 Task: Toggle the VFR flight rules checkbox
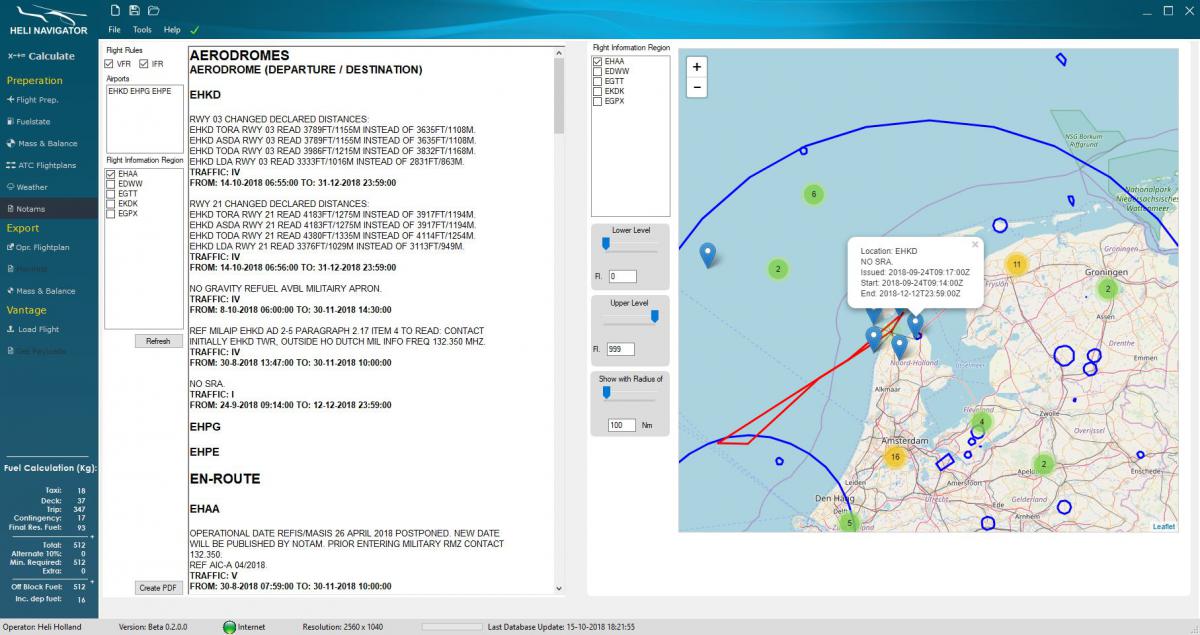[110, 64]
